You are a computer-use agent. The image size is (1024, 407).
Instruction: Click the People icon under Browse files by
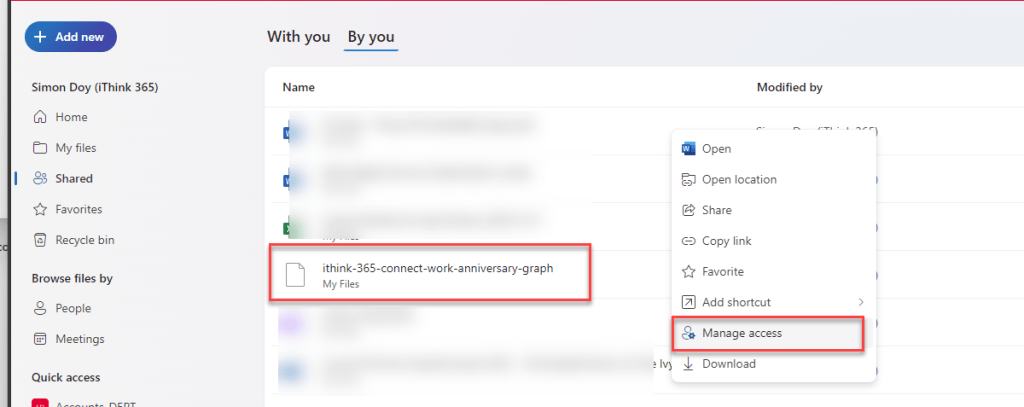coord(40,308)
